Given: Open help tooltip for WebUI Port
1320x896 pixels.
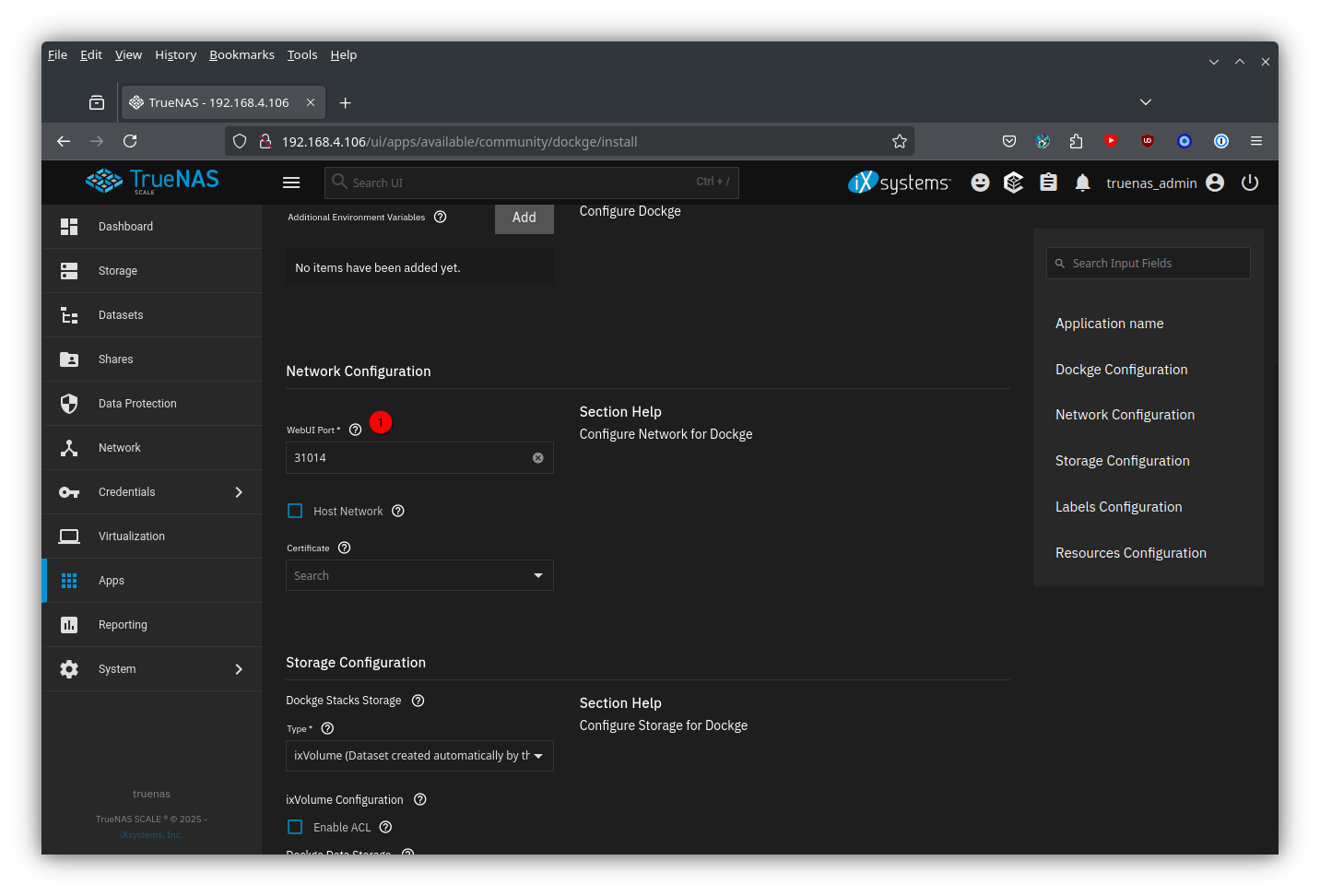Looking at the screenshot, I should click(355, 430).
